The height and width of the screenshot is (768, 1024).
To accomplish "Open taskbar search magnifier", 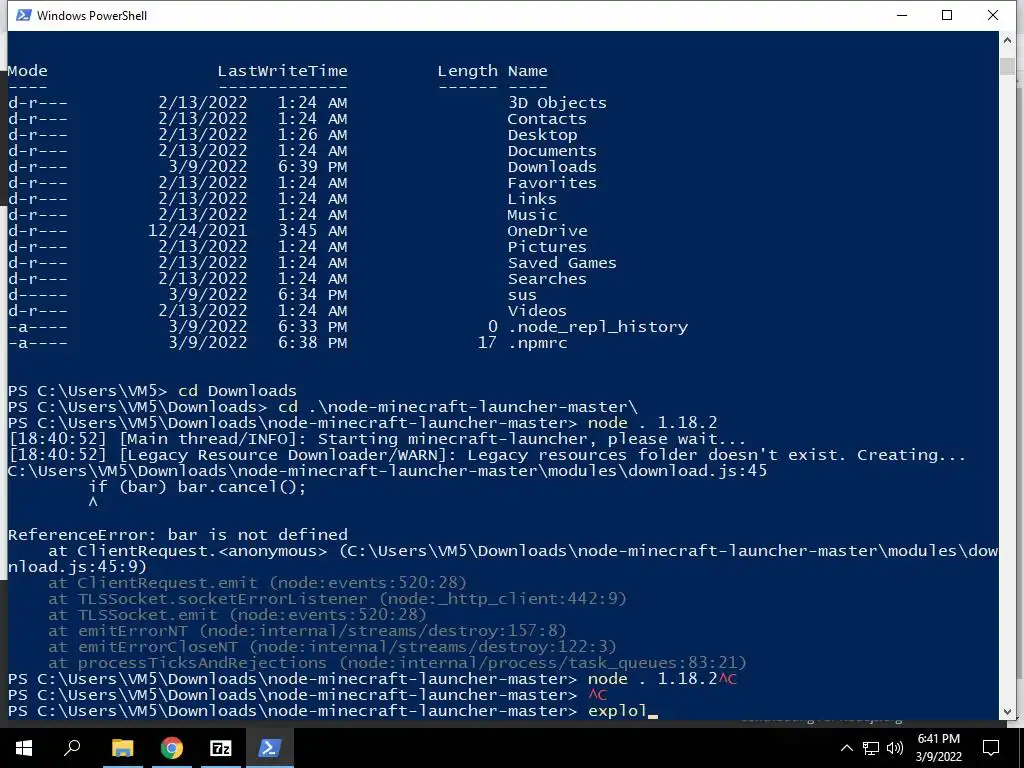I will pos(72,748).
